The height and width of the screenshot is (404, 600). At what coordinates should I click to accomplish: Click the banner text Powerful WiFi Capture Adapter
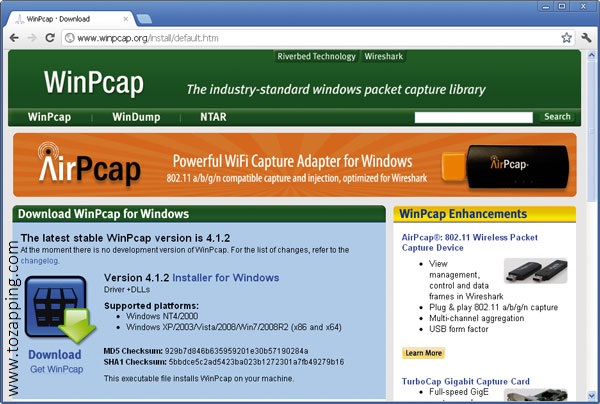pos(292,161)
